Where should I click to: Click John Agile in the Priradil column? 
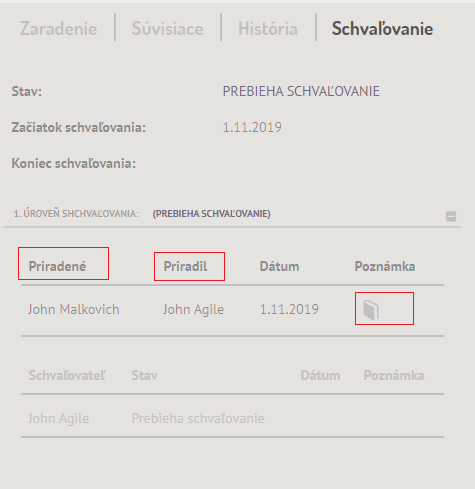(x=193, y=309)
